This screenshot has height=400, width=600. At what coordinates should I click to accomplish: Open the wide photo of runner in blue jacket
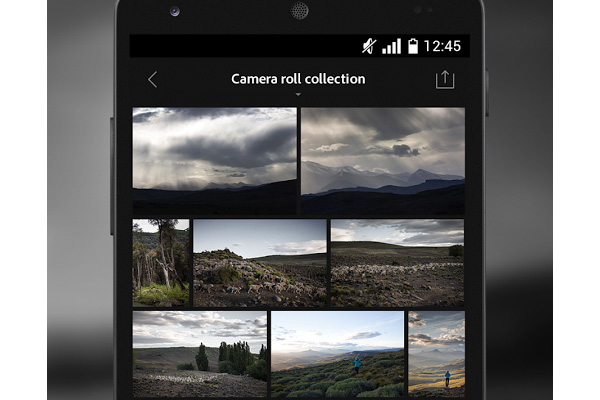tap(338, 354)
